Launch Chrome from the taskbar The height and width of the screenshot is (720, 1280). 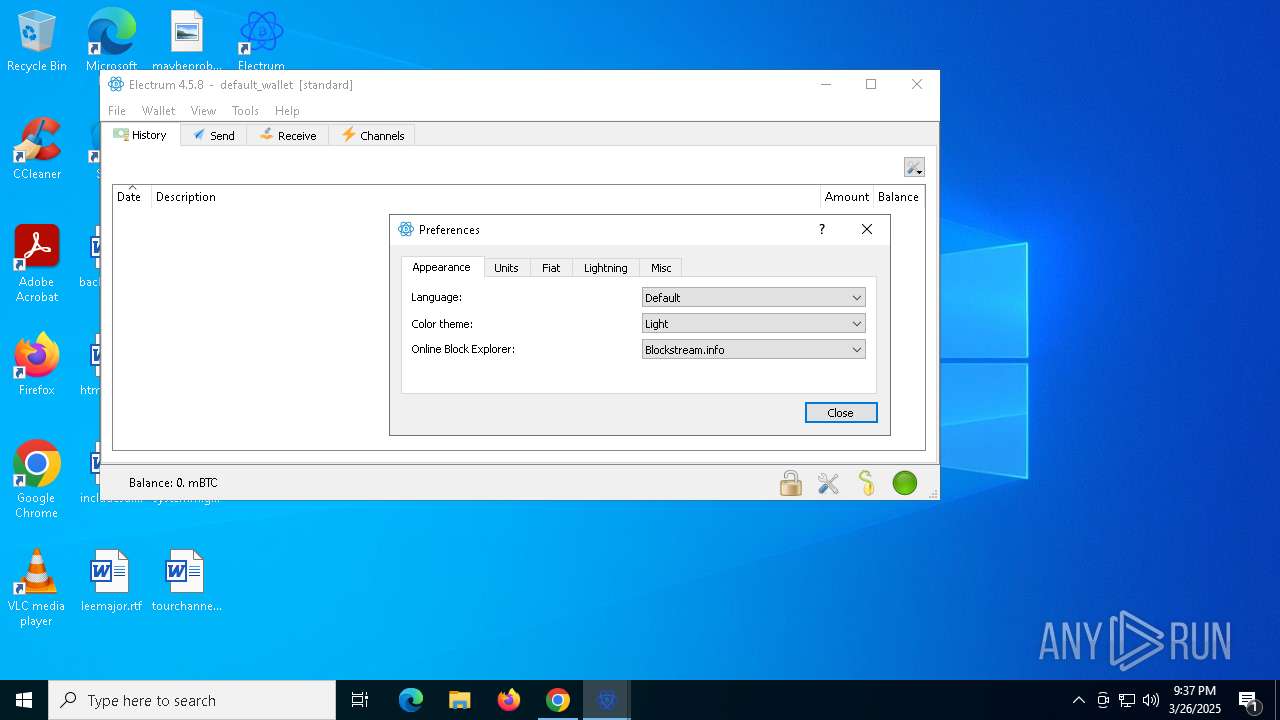pyautogui.click(x=558, y=700)
